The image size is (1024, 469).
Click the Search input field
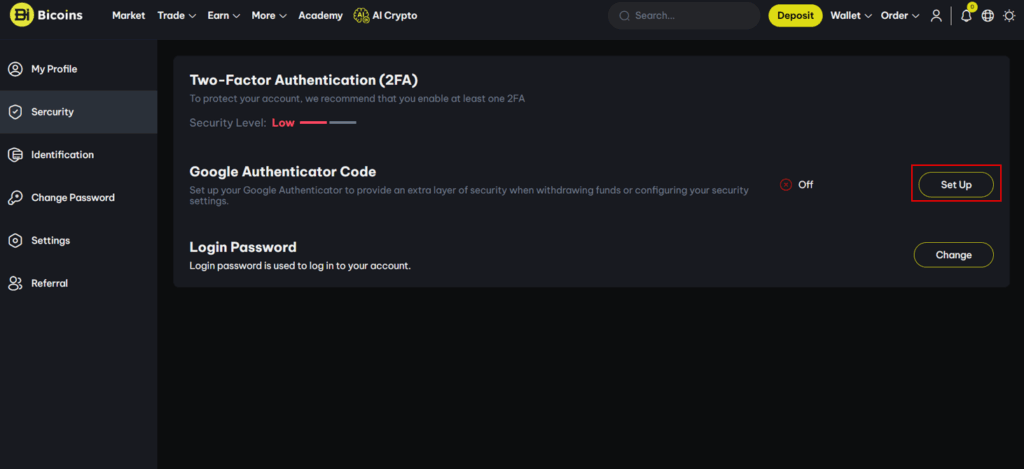(x=684, y=16)
